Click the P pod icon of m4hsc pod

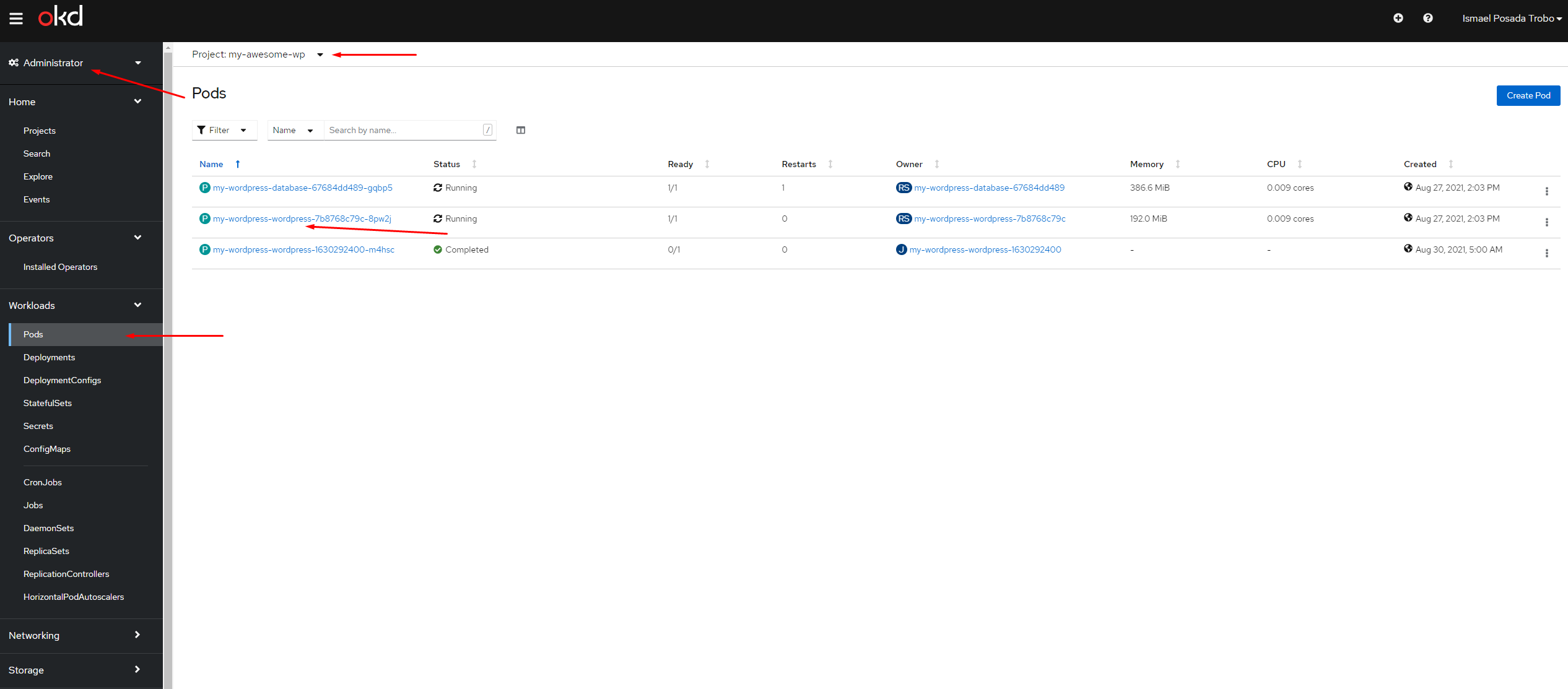click(x=205, y=249)
